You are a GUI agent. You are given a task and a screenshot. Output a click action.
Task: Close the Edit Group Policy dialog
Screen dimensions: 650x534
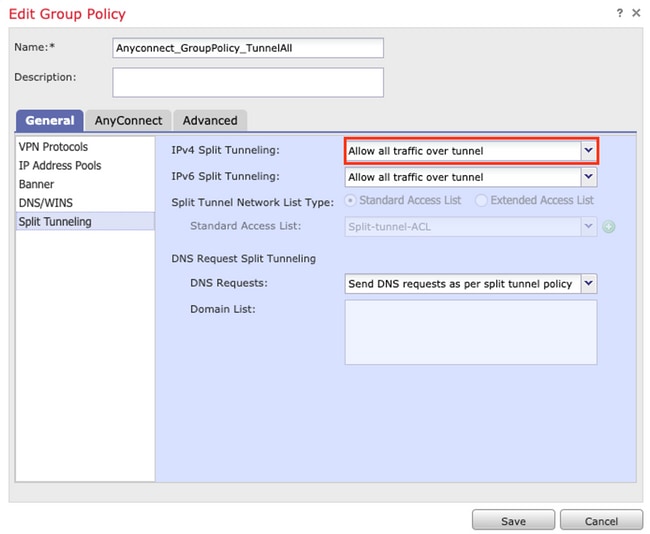(x=636, y=13)
